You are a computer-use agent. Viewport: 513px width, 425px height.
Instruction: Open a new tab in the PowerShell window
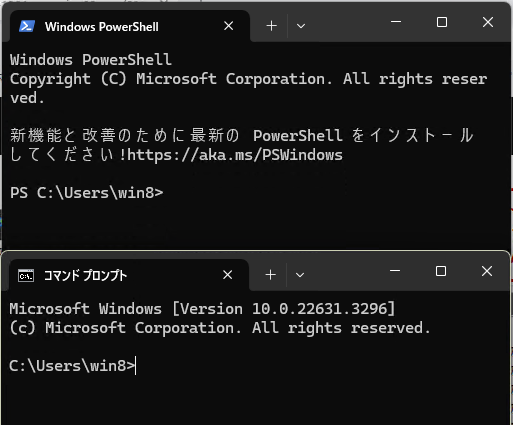[272, 26]
